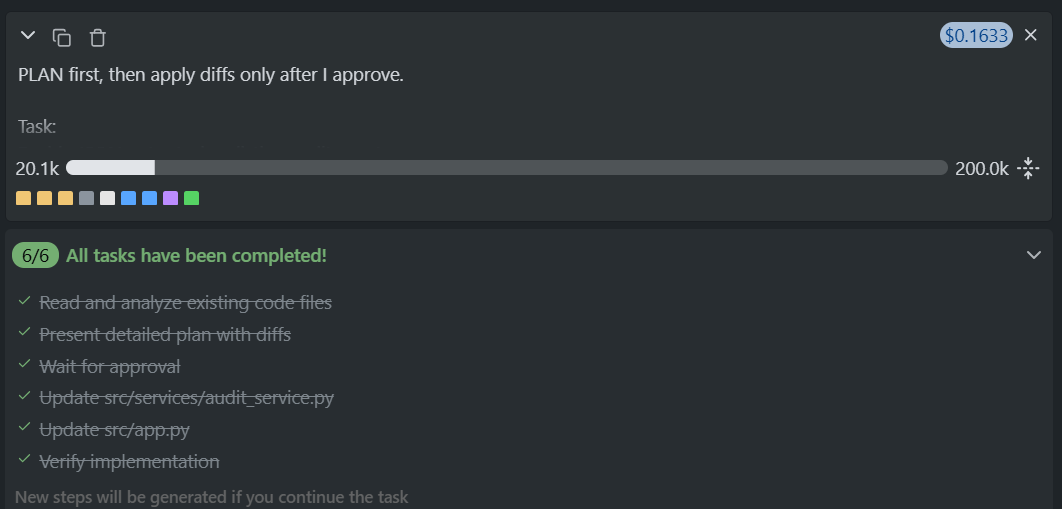This screenshot has height=509, width=1062.
Task: Collapse the completed tasks list chevron
Action: click(x=1034, y=255)
